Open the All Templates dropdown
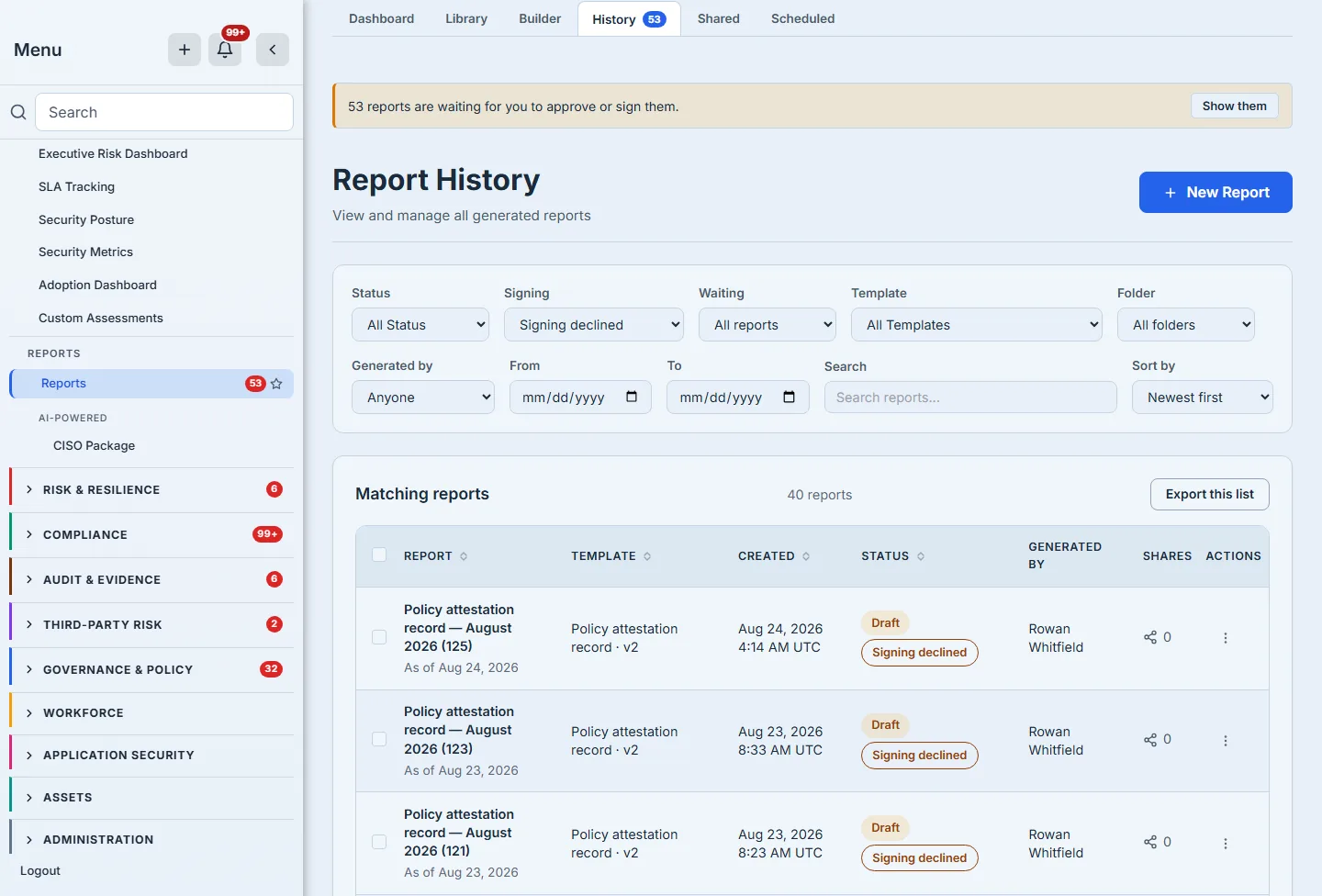This screenshot has width=1322, height=896. (x=977, y=325)
